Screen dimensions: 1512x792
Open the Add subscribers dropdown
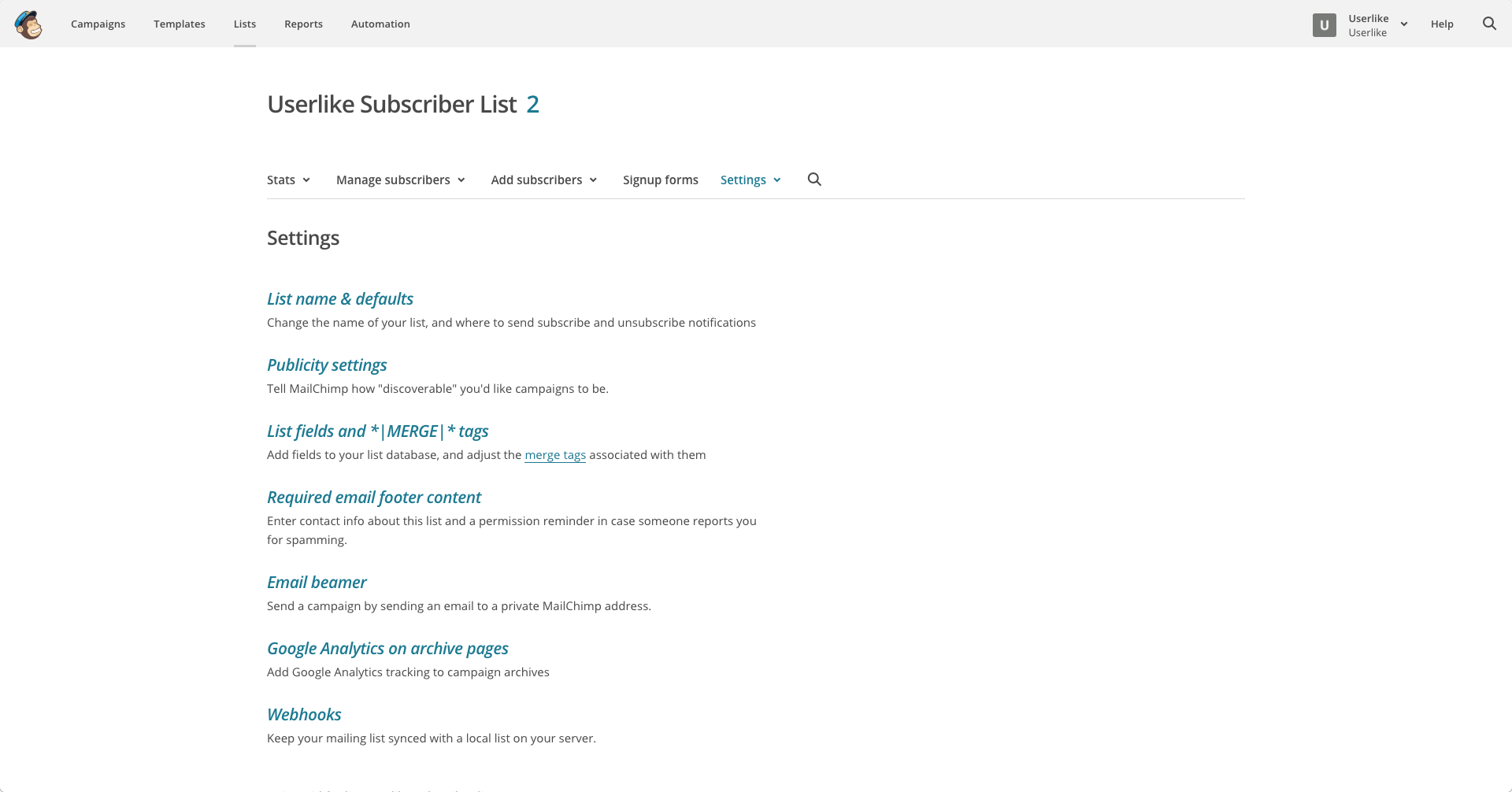click(543, 180)
